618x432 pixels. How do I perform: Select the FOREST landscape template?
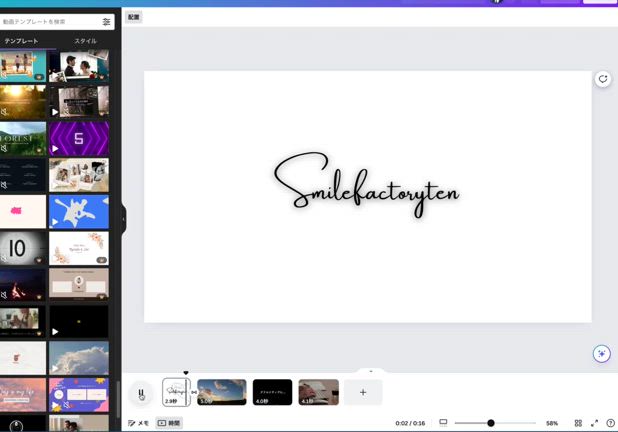pyautogui.click(x=23, y=139)
